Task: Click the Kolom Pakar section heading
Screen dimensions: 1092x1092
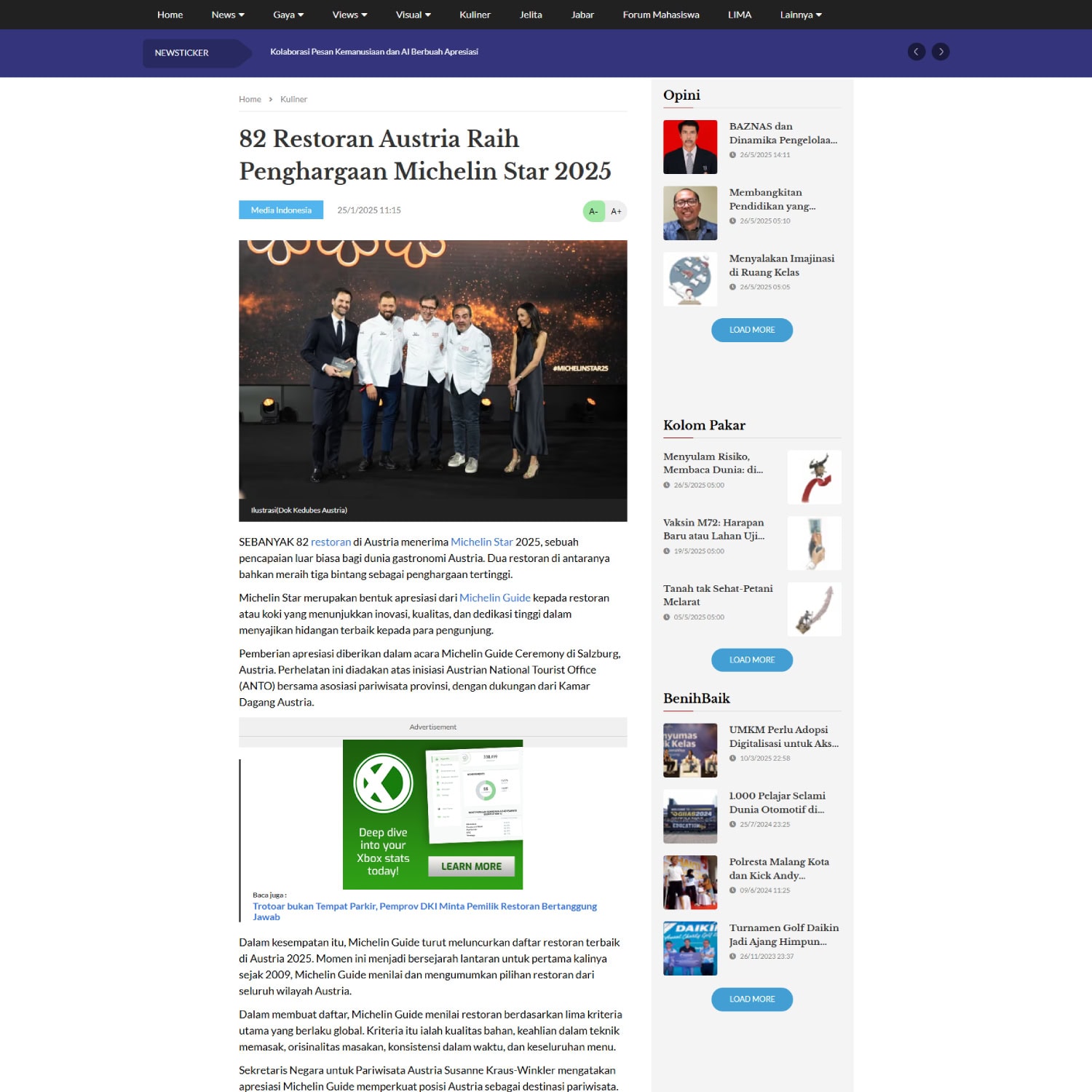Action: 704,425
